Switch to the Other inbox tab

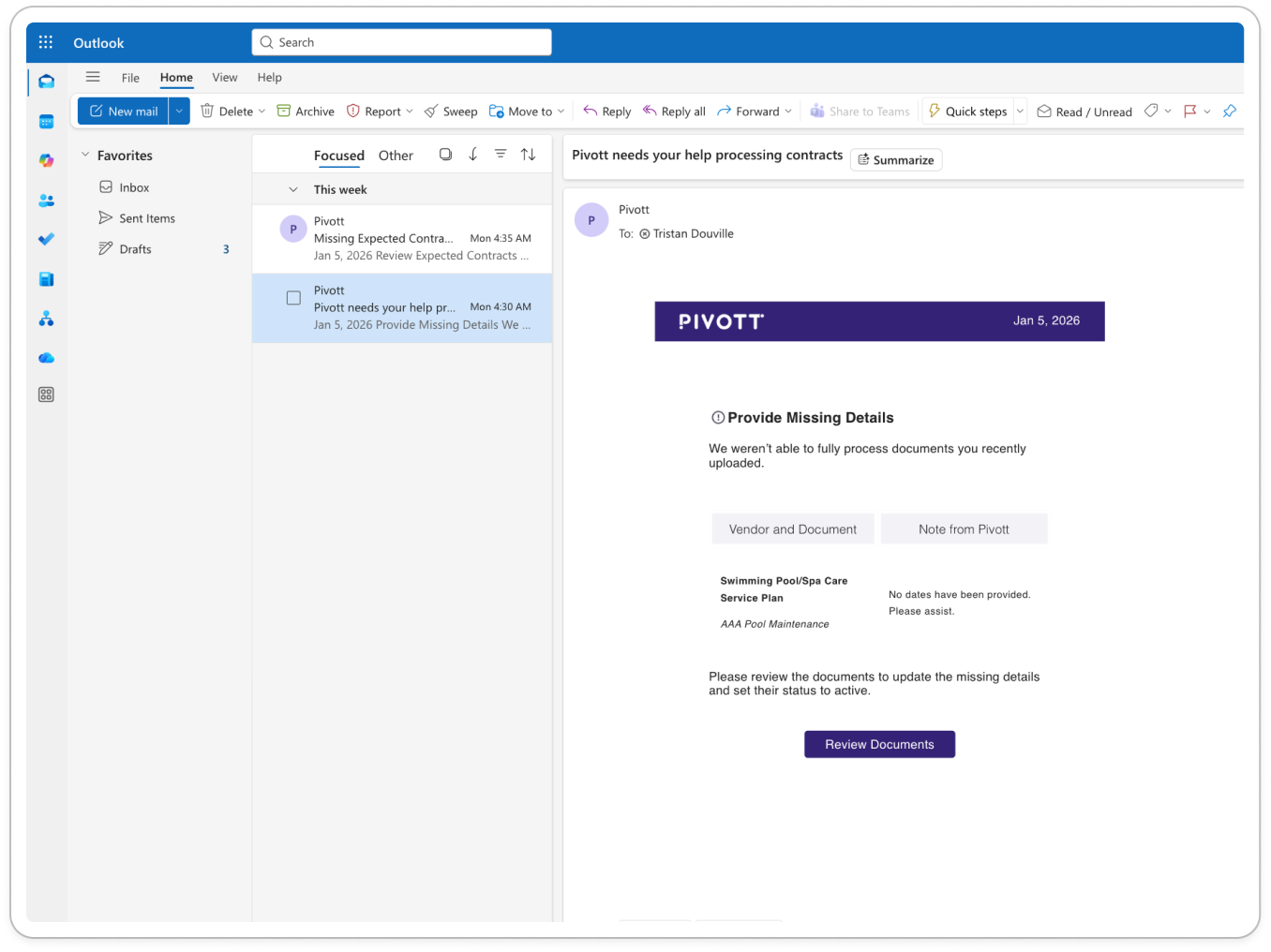[396, 156]
